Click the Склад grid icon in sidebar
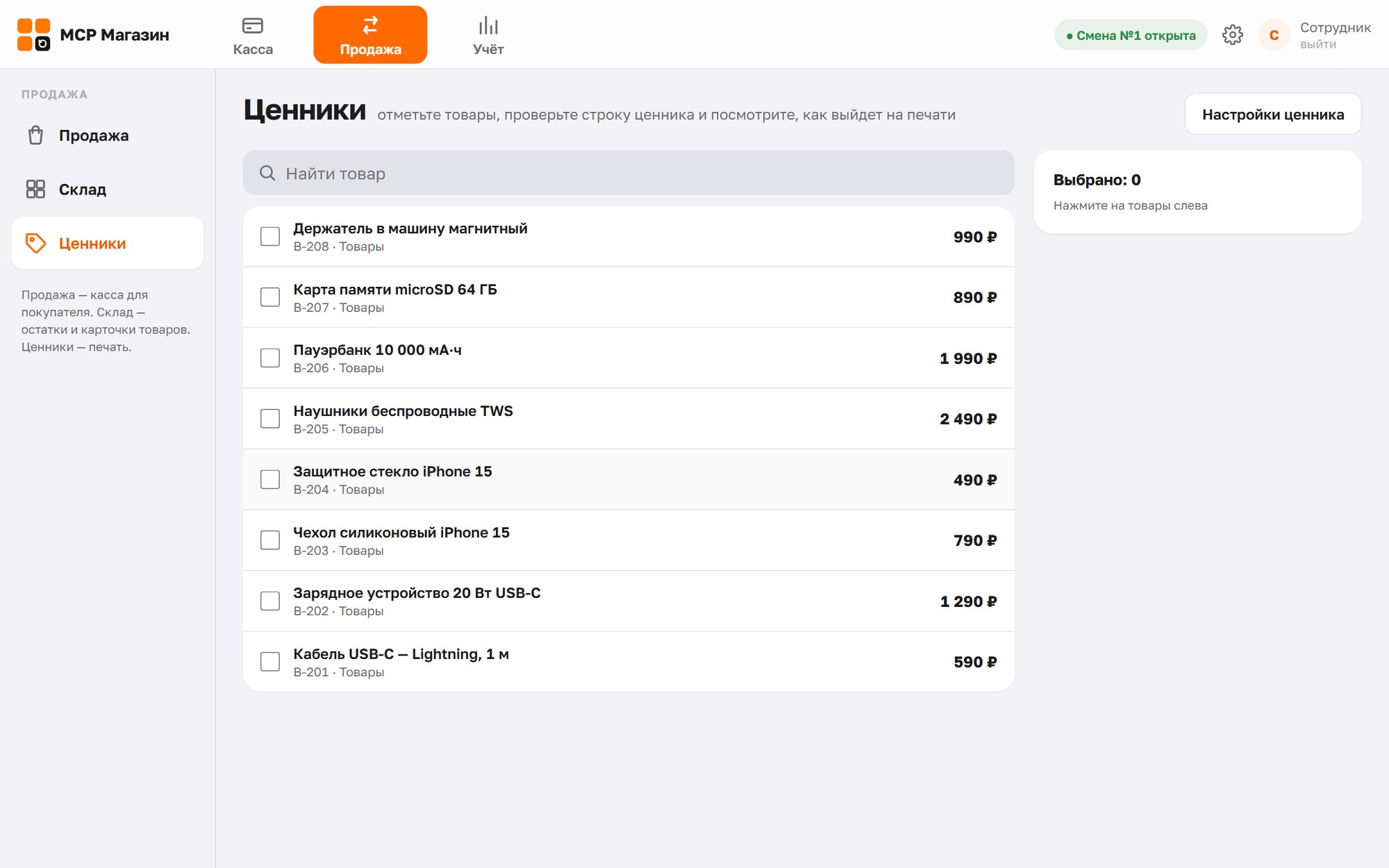The width and height of the screenshot is (1389, 868). (35, 189)
